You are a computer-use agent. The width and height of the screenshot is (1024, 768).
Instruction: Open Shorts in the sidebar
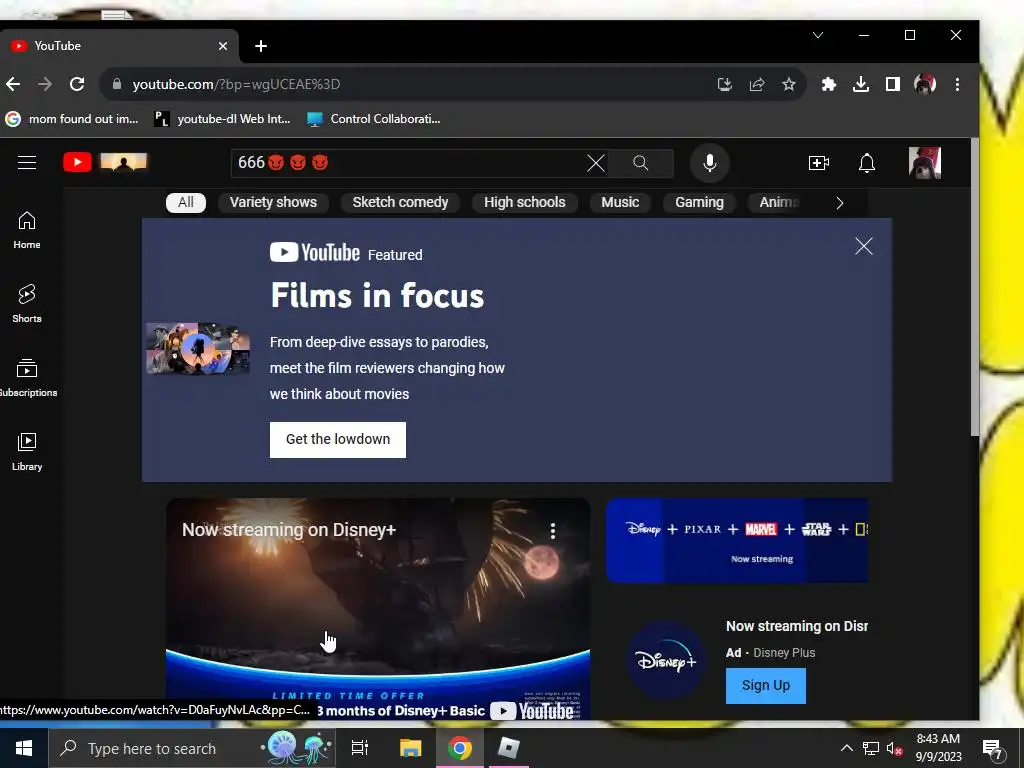(27, 304)
